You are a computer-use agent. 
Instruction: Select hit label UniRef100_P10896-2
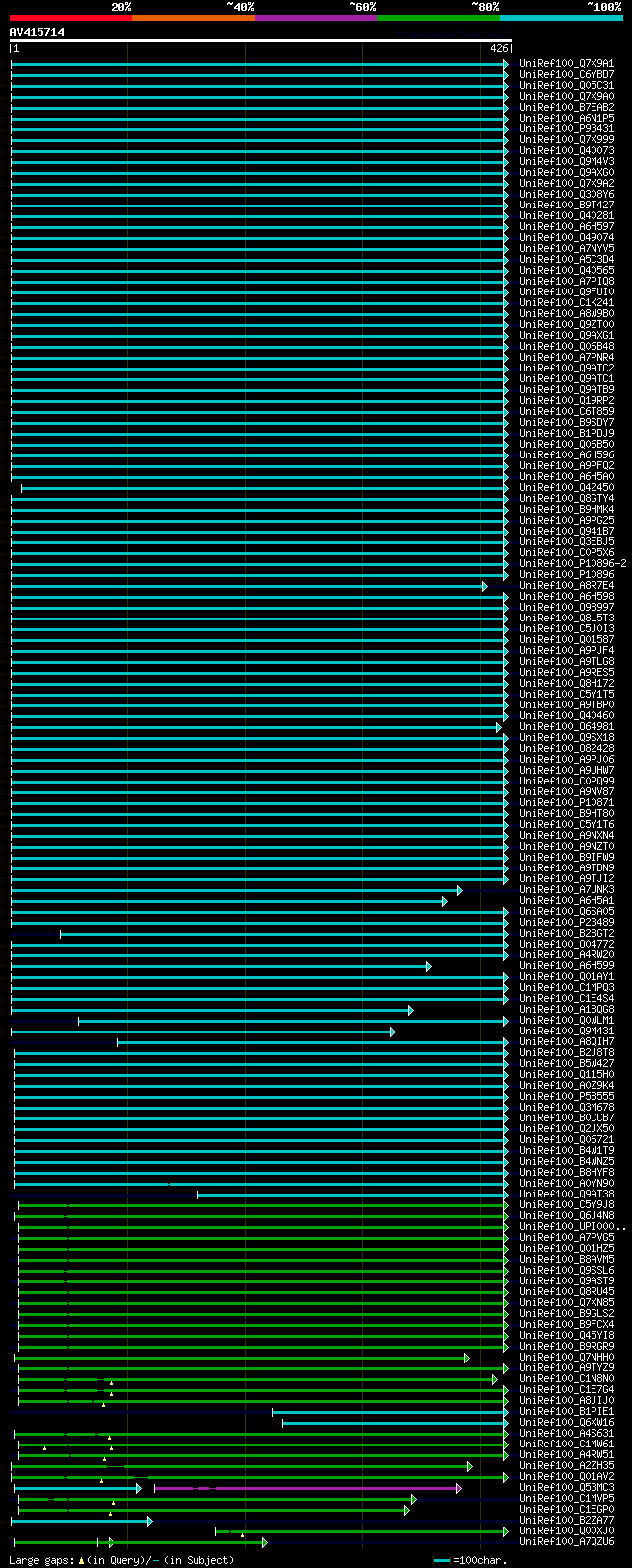(x=573, y=564)
